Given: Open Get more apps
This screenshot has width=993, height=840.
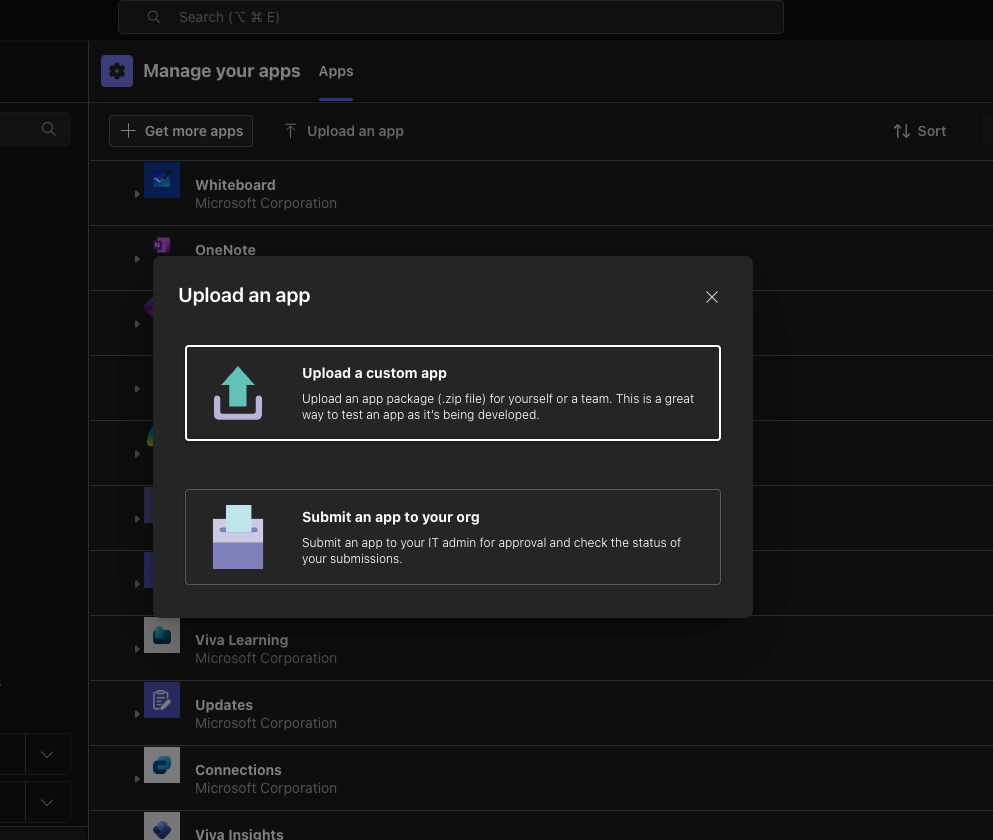Looking at the screenshot, I should 181,131.
